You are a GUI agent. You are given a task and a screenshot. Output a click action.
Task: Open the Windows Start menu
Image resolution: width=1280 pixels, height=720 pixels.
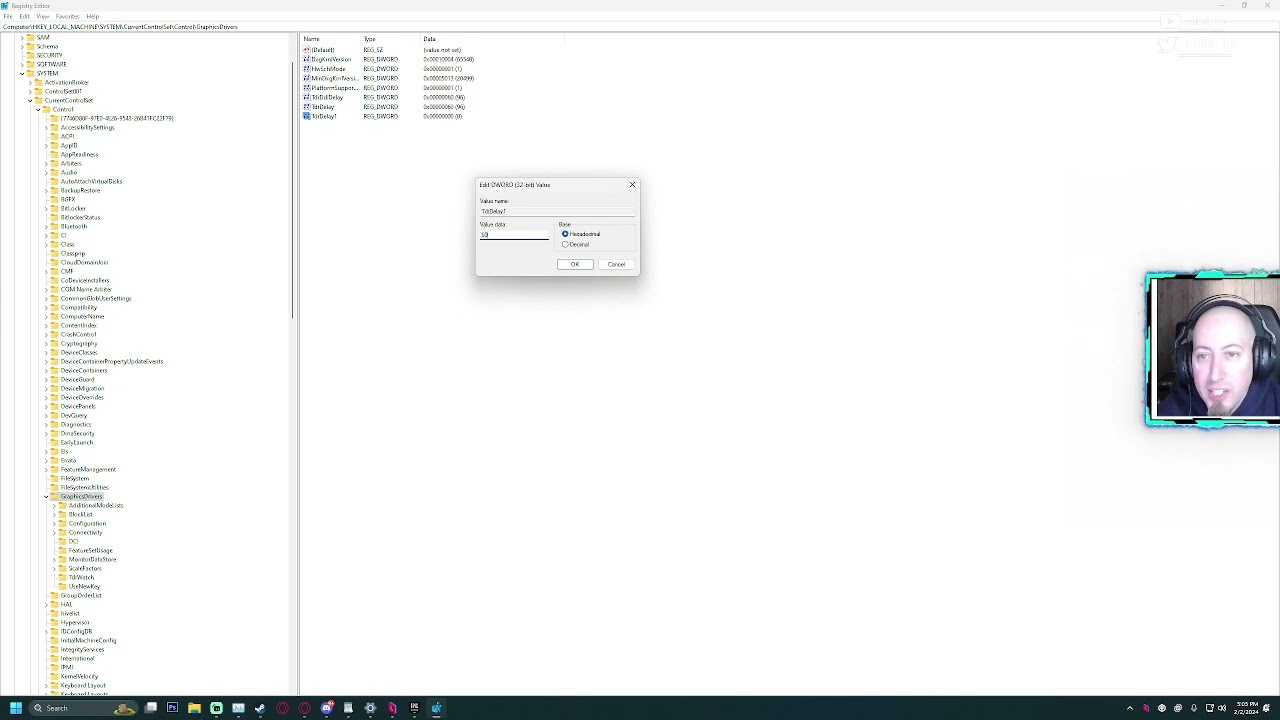pyautogui.click(x=16, y=708)
